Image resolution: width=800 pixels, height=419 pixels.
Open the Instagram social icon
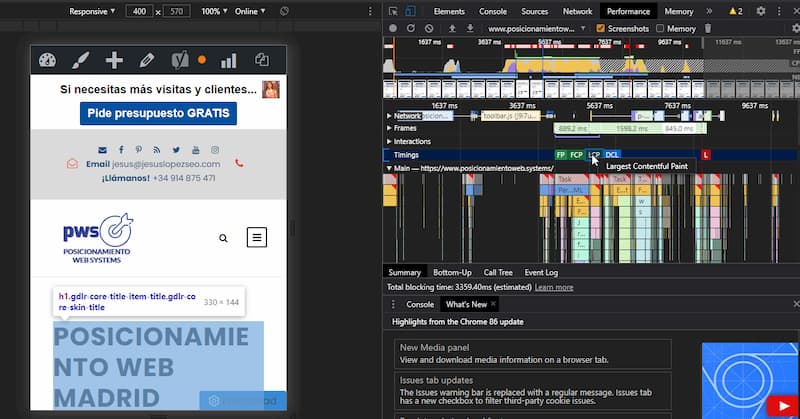pos(215,150)
